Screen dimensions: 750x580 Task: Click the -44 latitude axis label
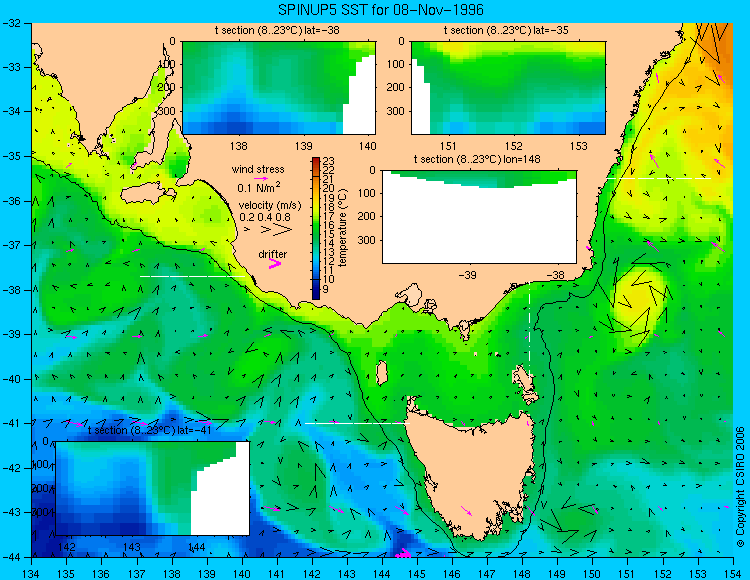pos(12,557)
